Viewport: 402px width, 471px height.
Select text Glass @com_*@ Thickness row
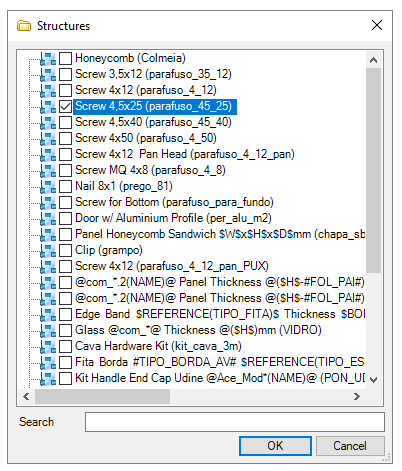point(198,330)
